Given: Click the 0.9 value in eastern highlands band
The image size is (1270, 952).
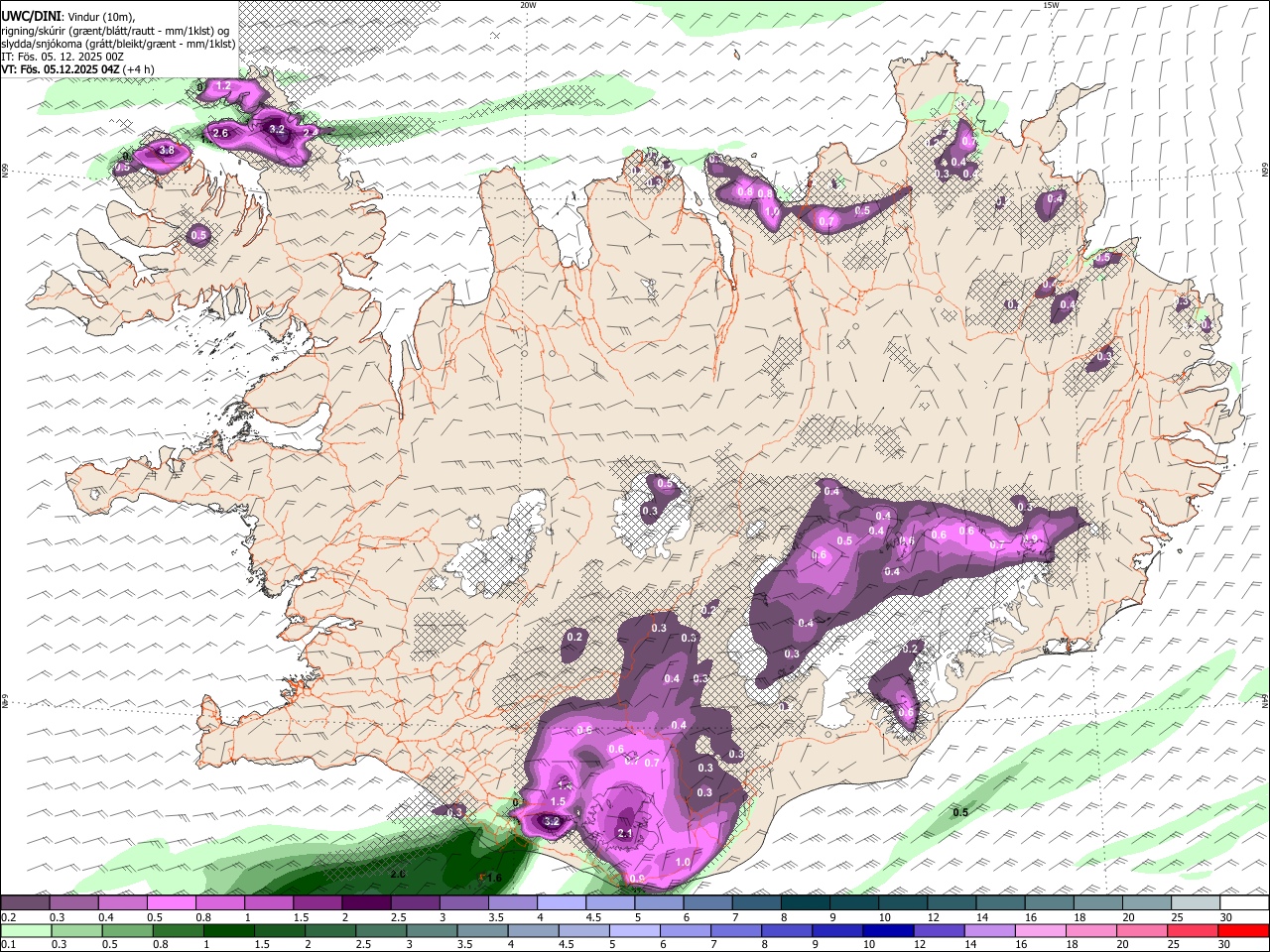Looking at the screenshot, I should tap(1030, 539).
